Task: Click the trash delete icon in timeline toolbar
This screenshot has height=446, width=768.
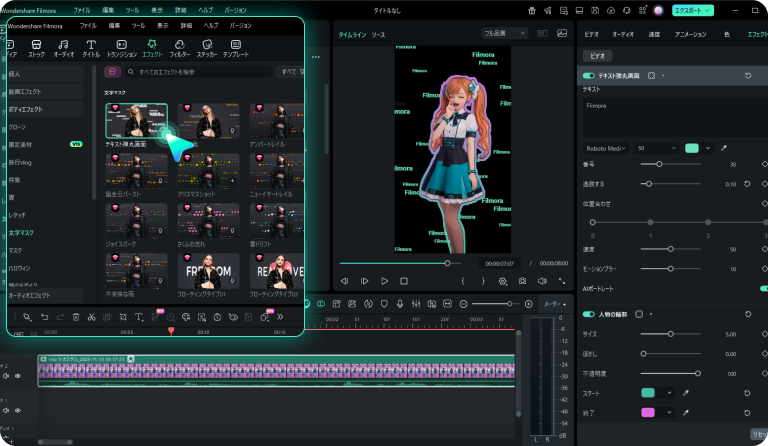Action: [76, 317]
